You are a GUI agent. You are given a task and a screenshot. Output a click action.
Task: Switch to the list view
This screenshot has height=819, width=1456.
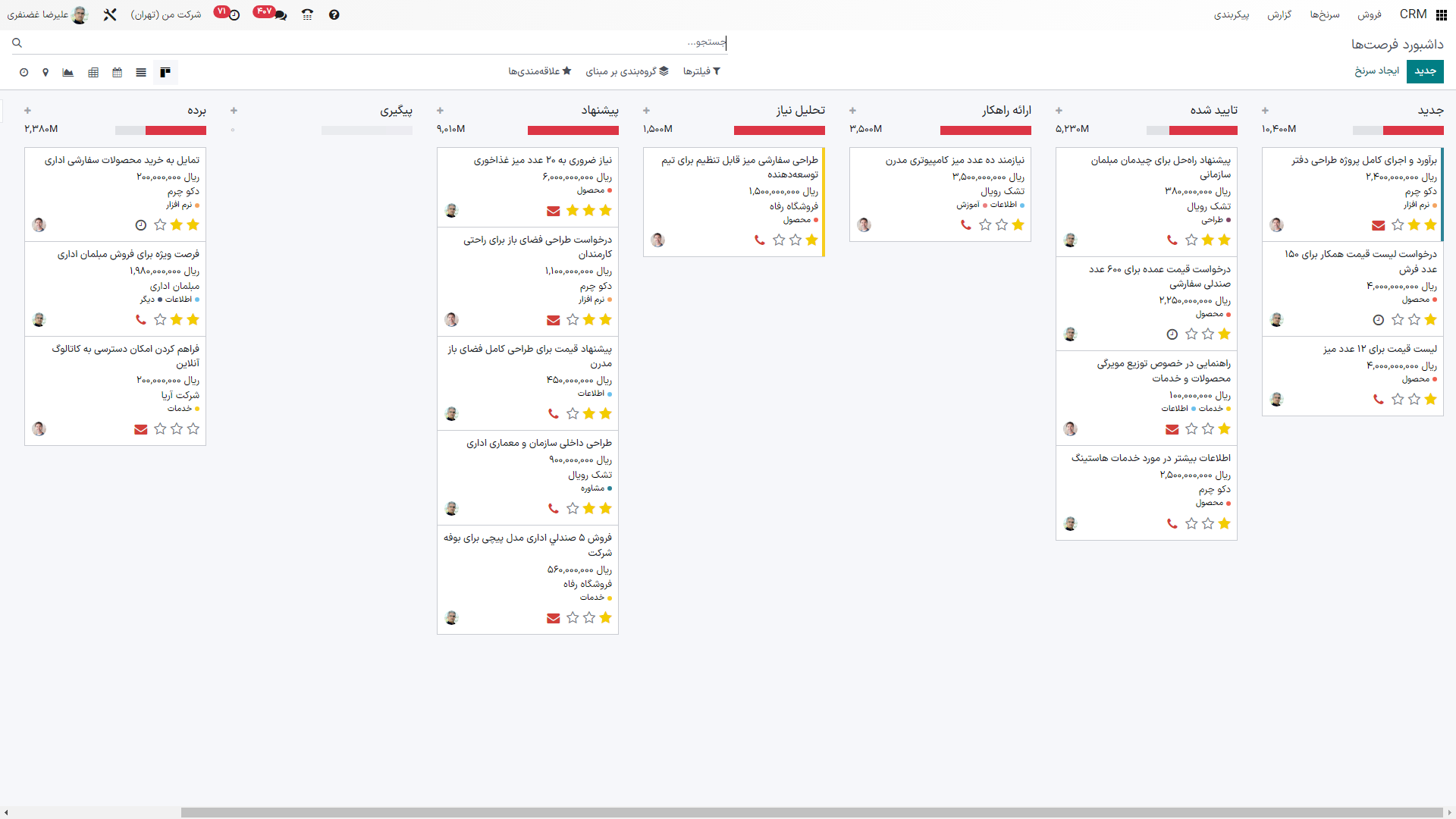141,73
